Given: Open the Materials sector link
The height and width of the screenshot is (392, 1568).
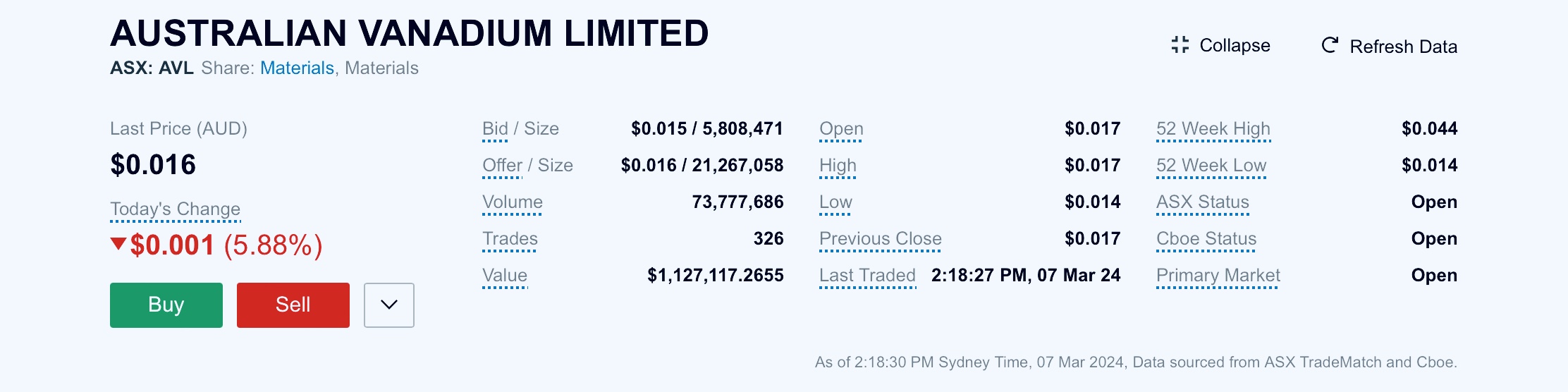Looking at the screenshot, I should click(297, 68).
